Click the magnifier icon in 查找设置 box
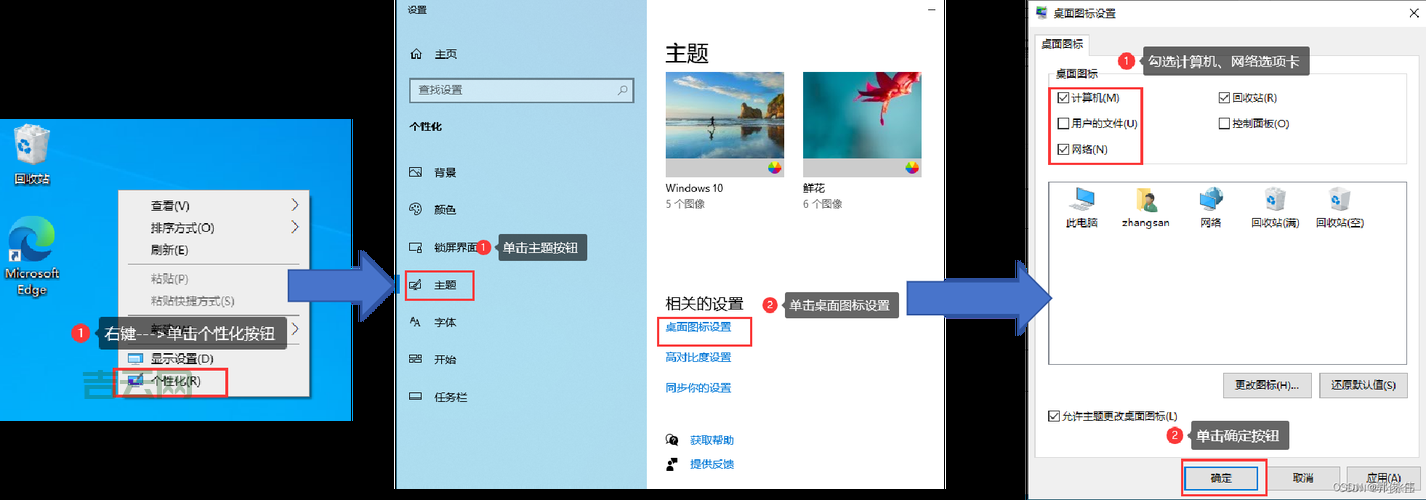The width and height of the screenshot is (1426, 500). pyautogui.click(x=623, y=90)
